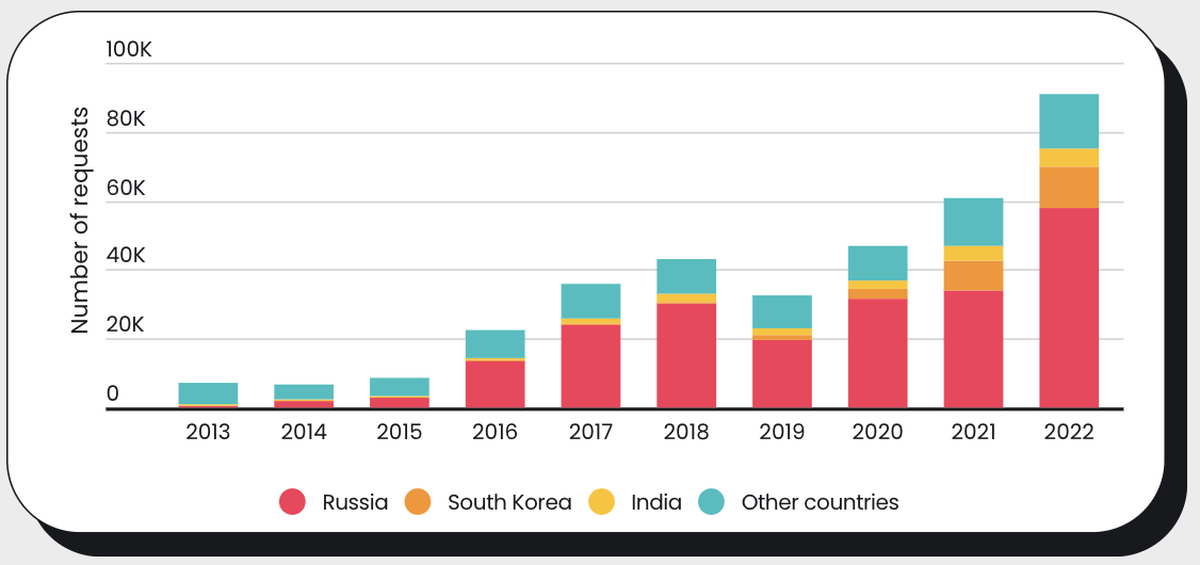This screenshot has width=1200, height=565.
Task: Click the 2021 x-axis label
Action: [973, 433]
